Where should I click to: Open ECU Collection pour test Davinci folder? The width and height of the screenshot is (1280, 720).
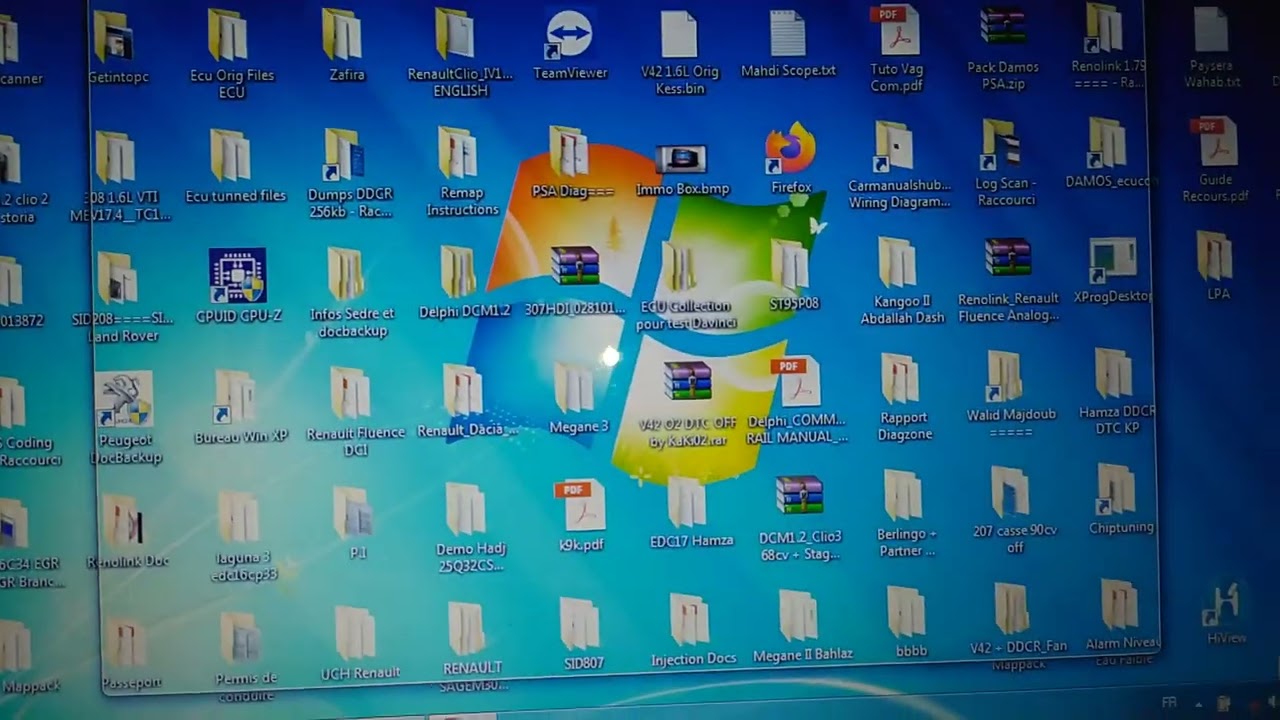tap(681, 267)
